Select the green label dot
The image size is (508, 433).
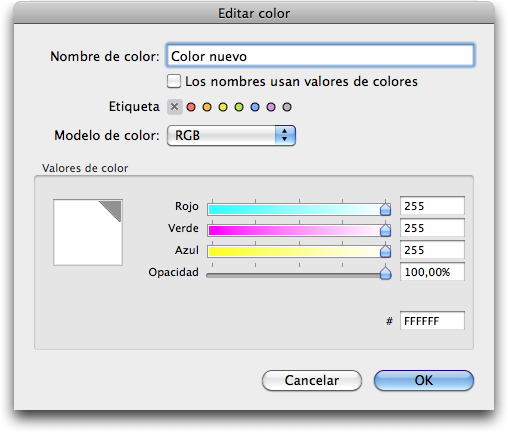pos(239,107)
